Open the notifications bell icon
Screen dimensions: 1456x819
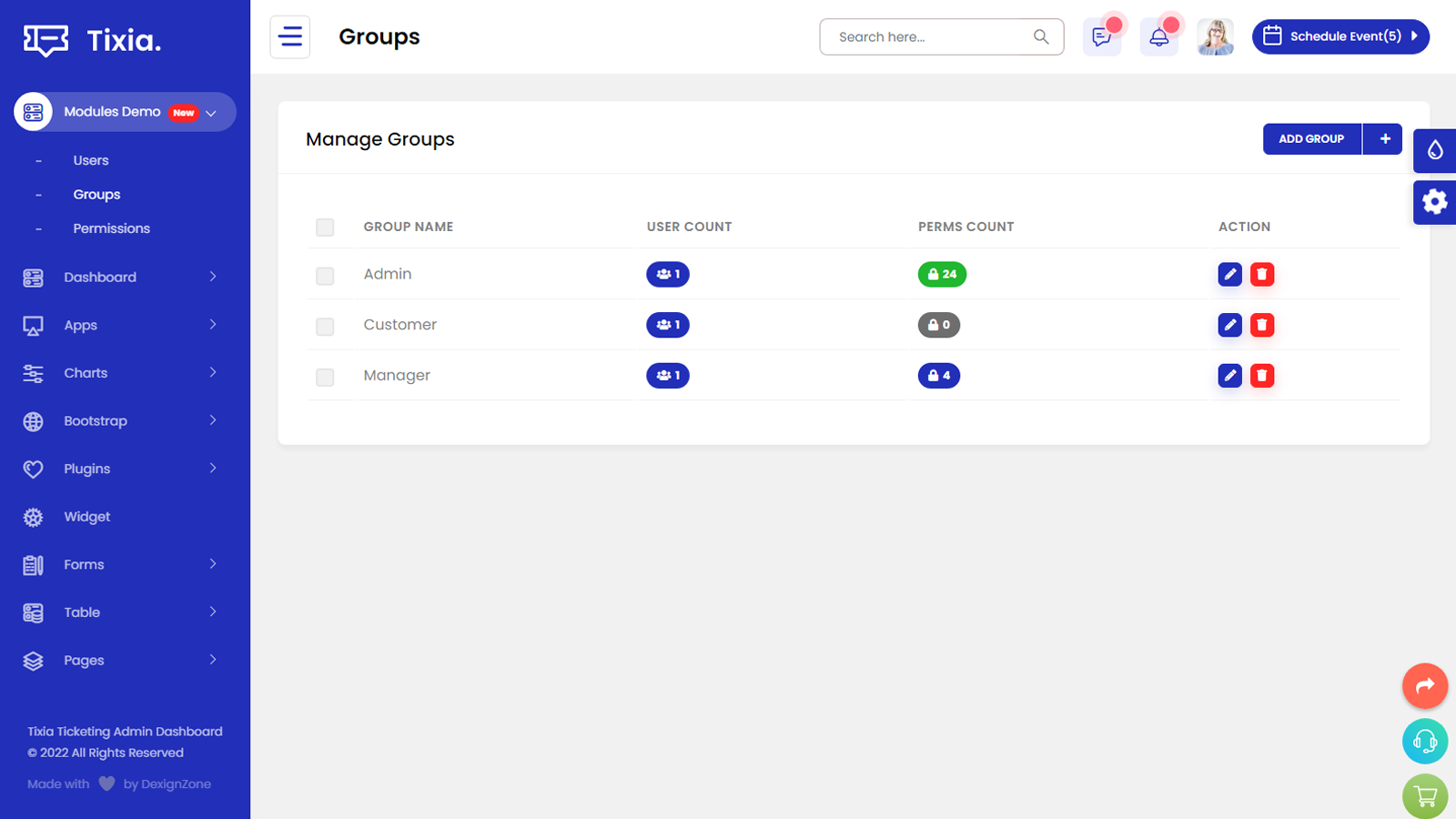click(x=1158, y=37)
